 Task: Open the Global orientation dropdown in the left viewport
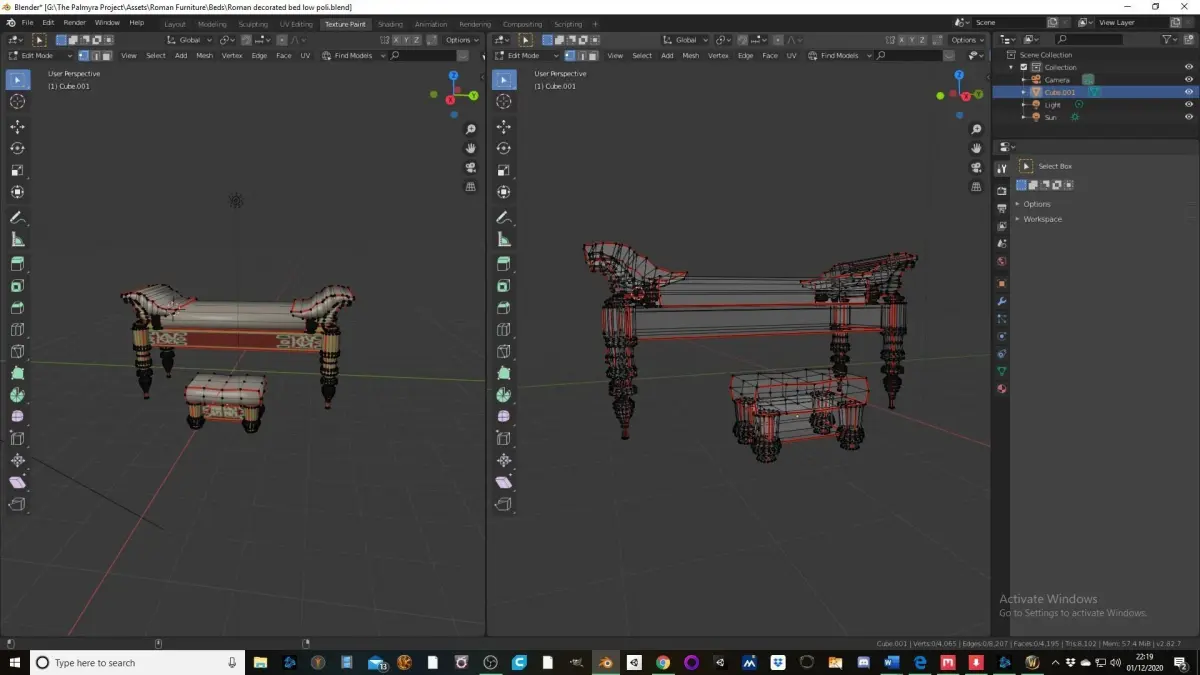(x=189, y=40)
